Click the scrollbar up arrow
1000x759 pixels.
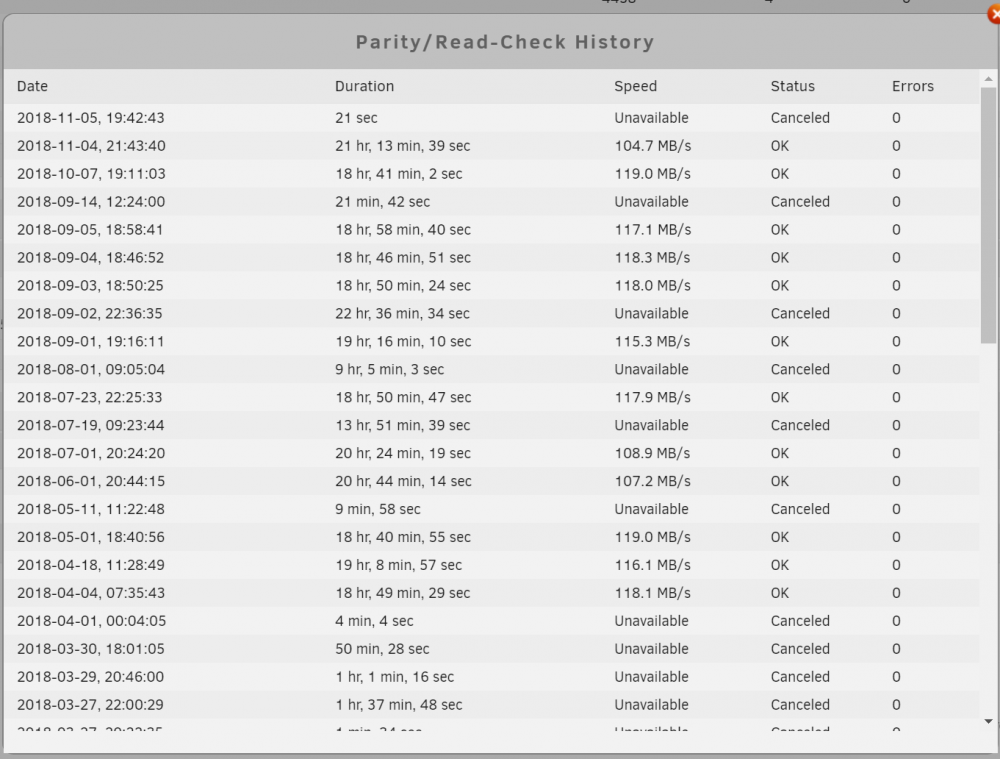coord(988,80)
